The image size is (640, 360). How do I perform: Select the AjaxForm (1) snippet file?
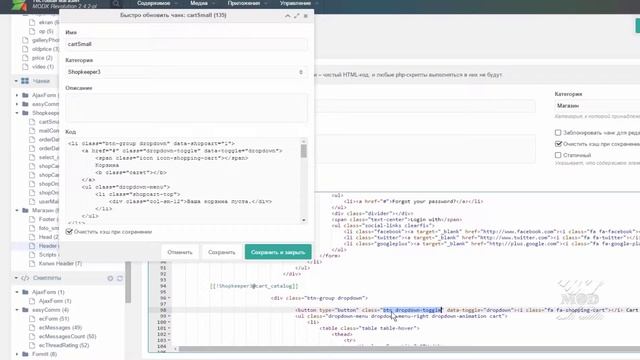point(55,301)
